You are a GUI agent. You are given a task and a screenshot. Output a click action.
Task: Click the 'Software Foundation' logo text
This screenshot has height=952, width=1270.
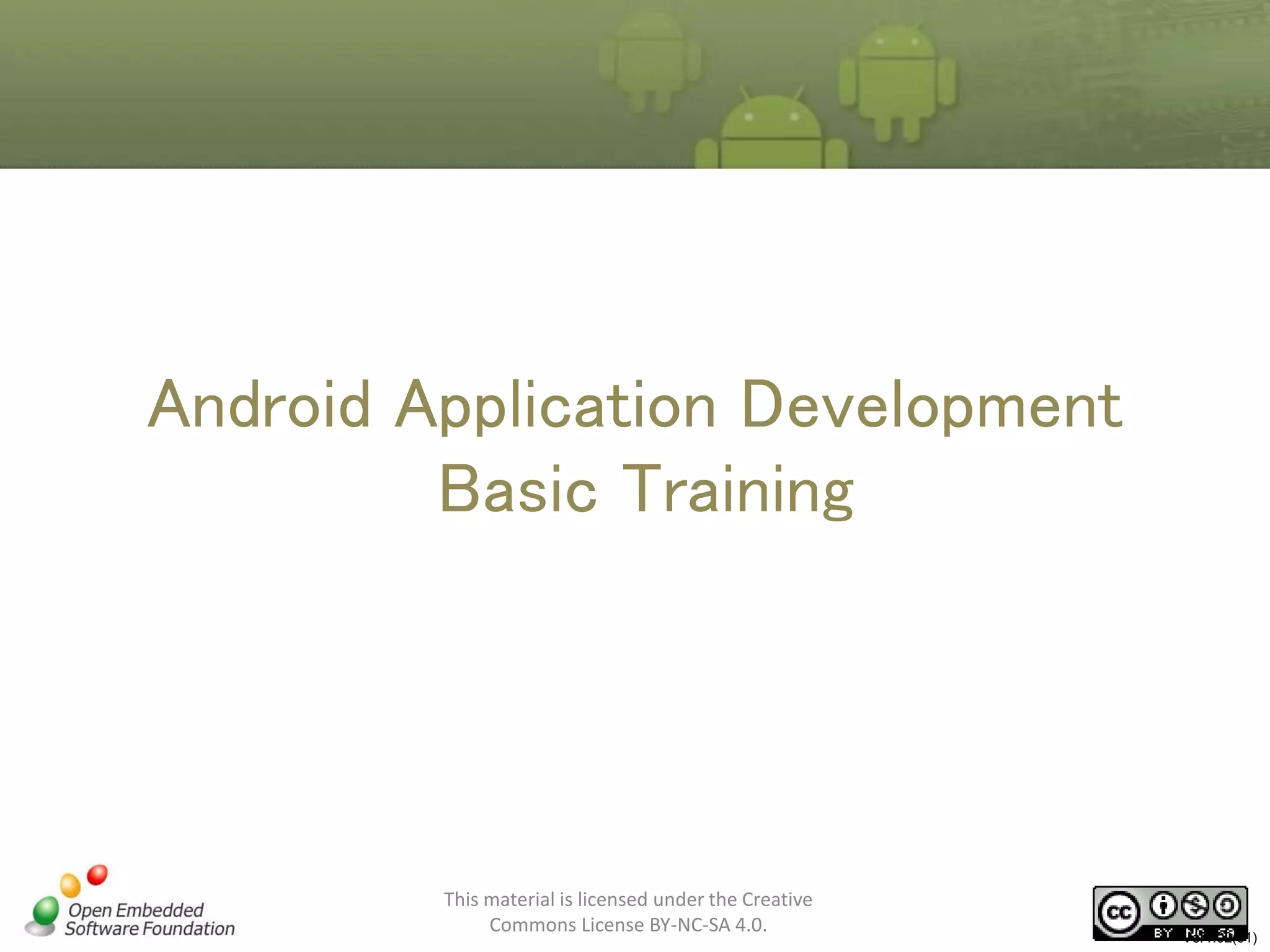tap(150, 928)
